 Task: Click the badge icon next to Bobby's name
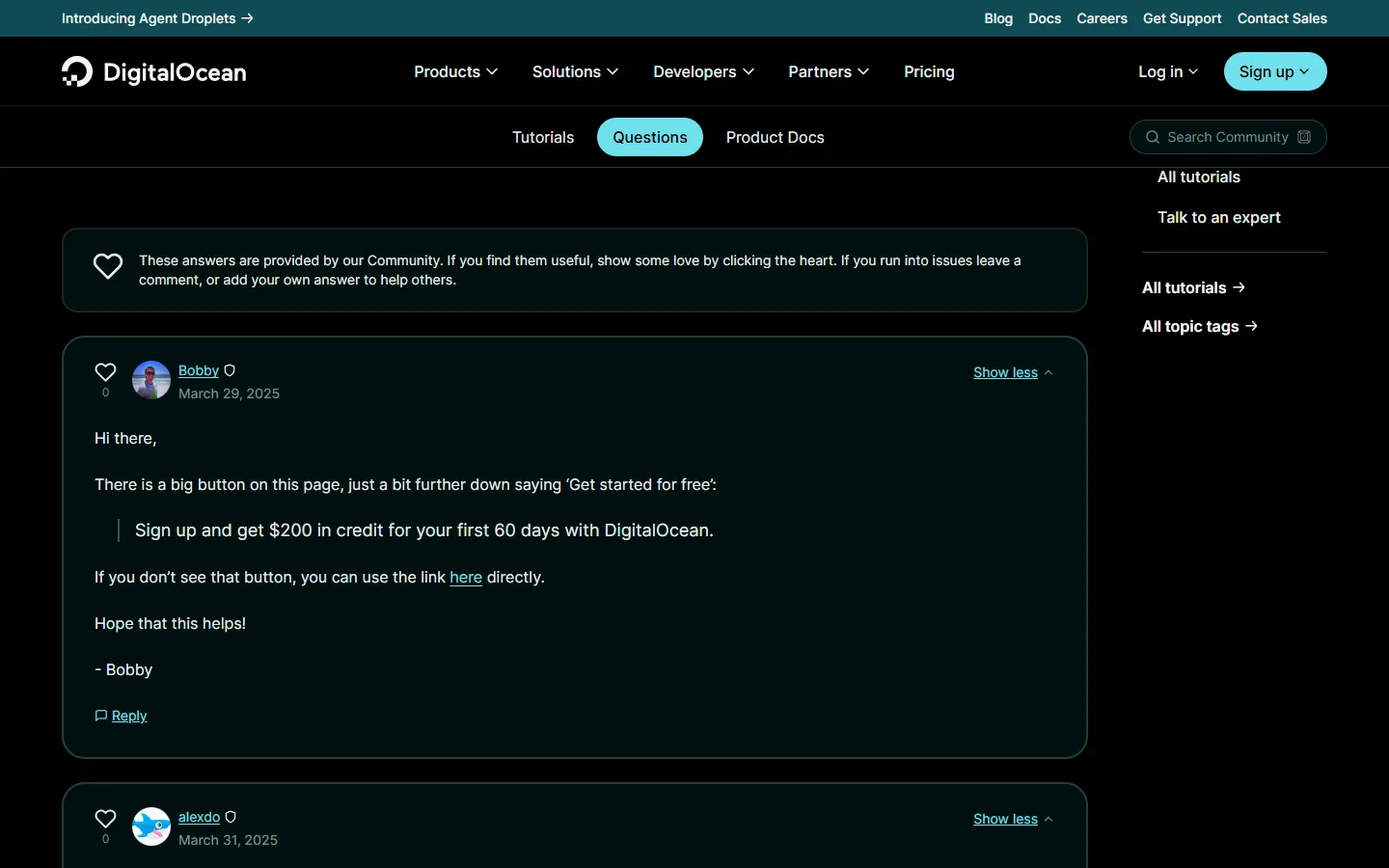230,370
